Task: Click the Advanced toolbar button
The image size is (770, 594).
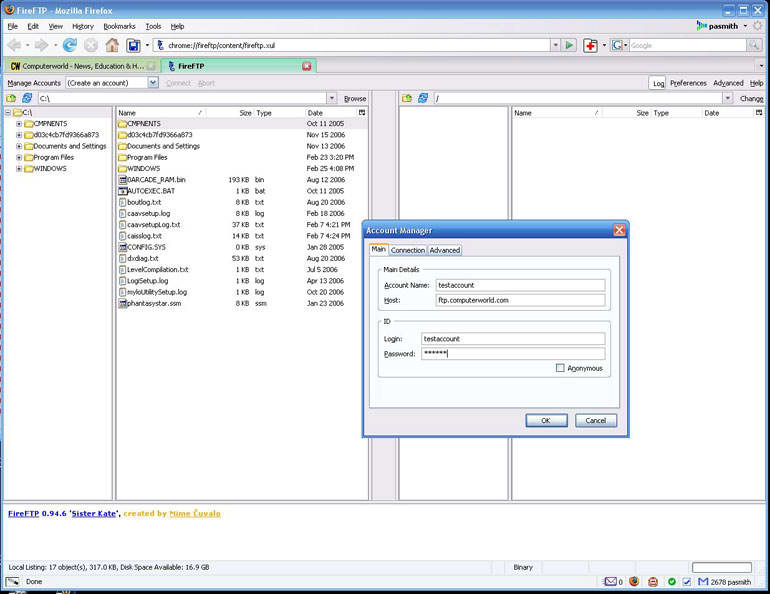Action: tap(728, 83)
